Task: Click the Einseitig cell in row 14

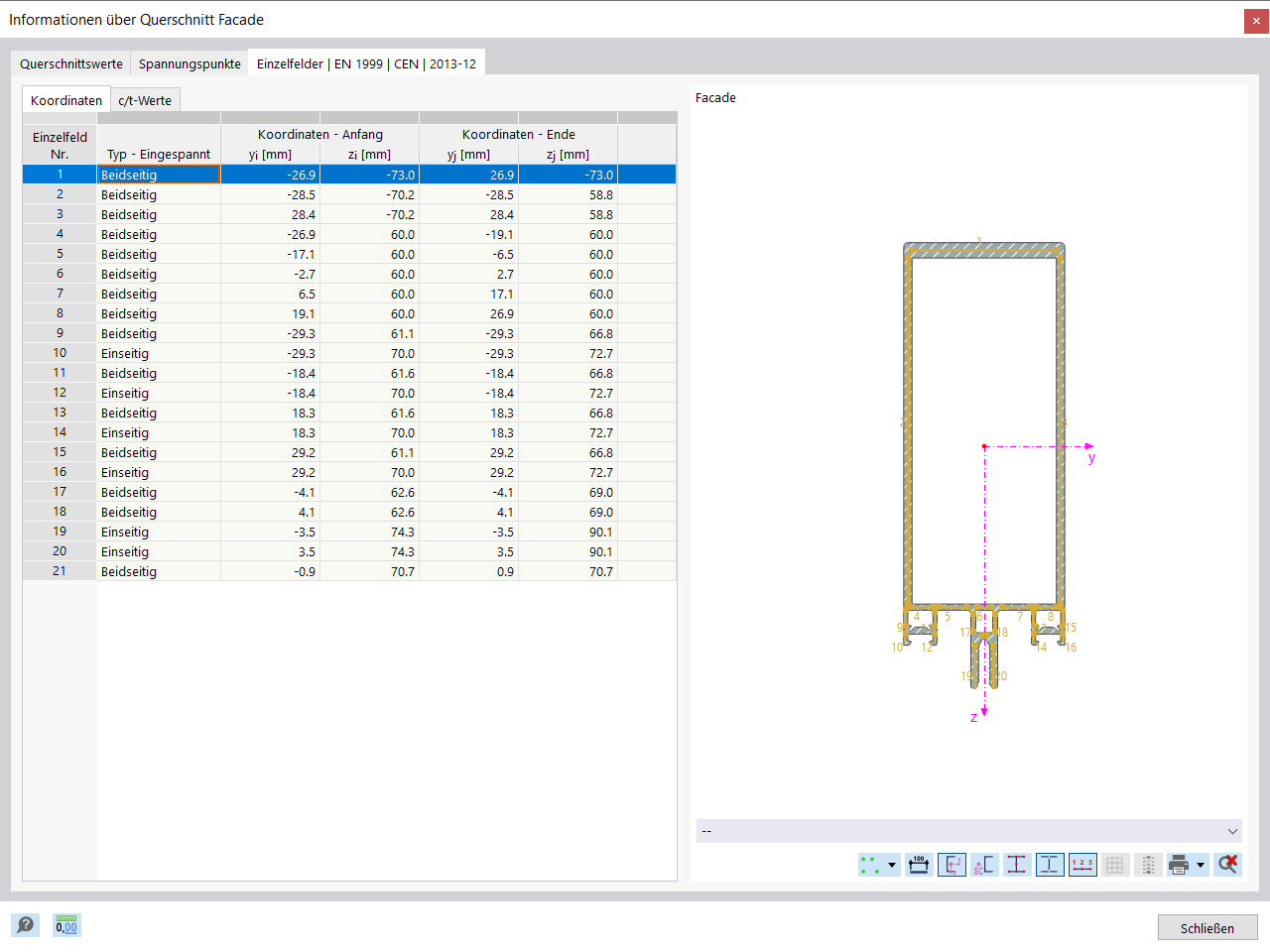Action: (x=159, y=432)
